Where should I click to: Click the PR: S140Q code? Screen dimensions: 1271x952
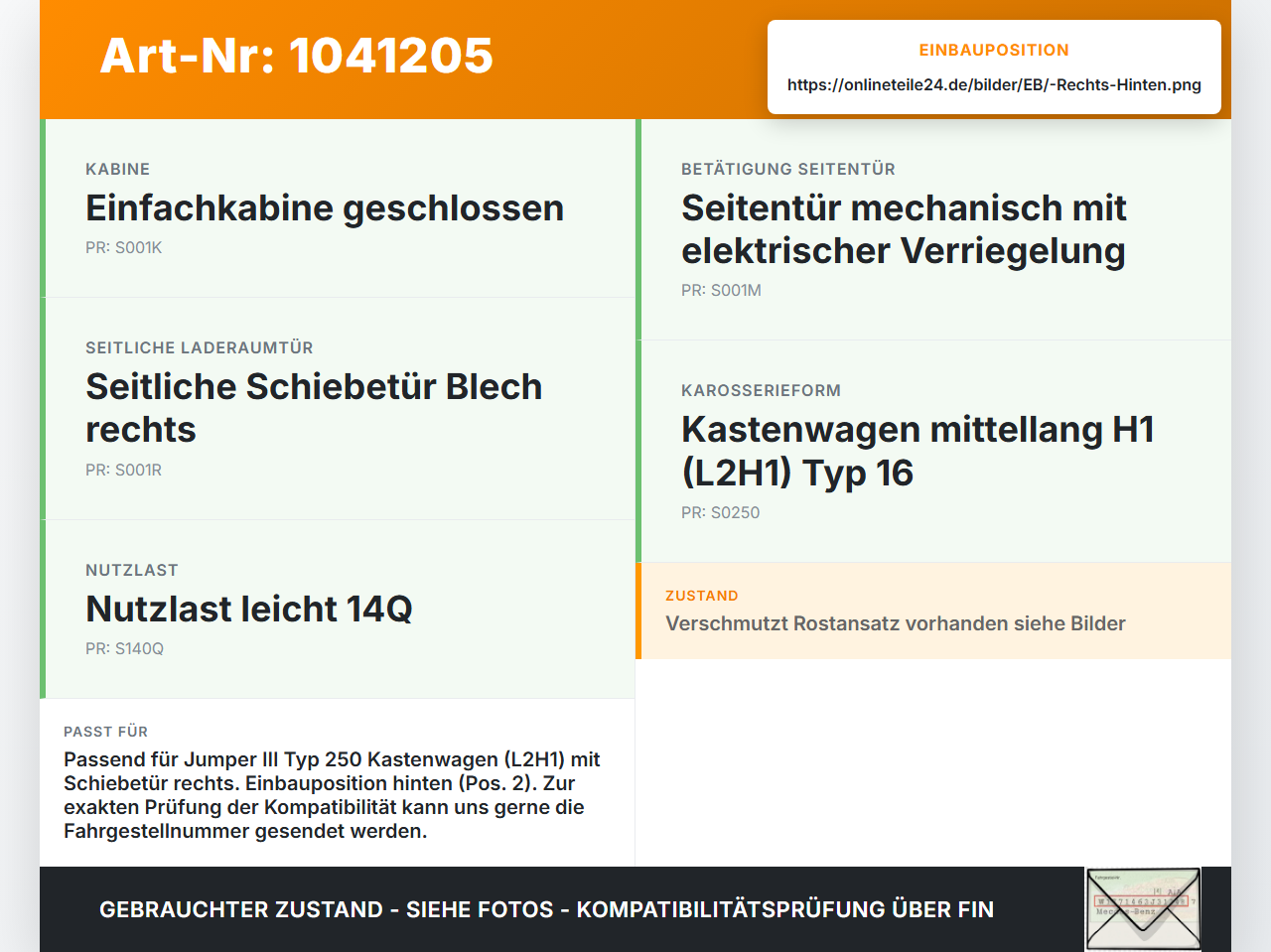coord(124,649)
